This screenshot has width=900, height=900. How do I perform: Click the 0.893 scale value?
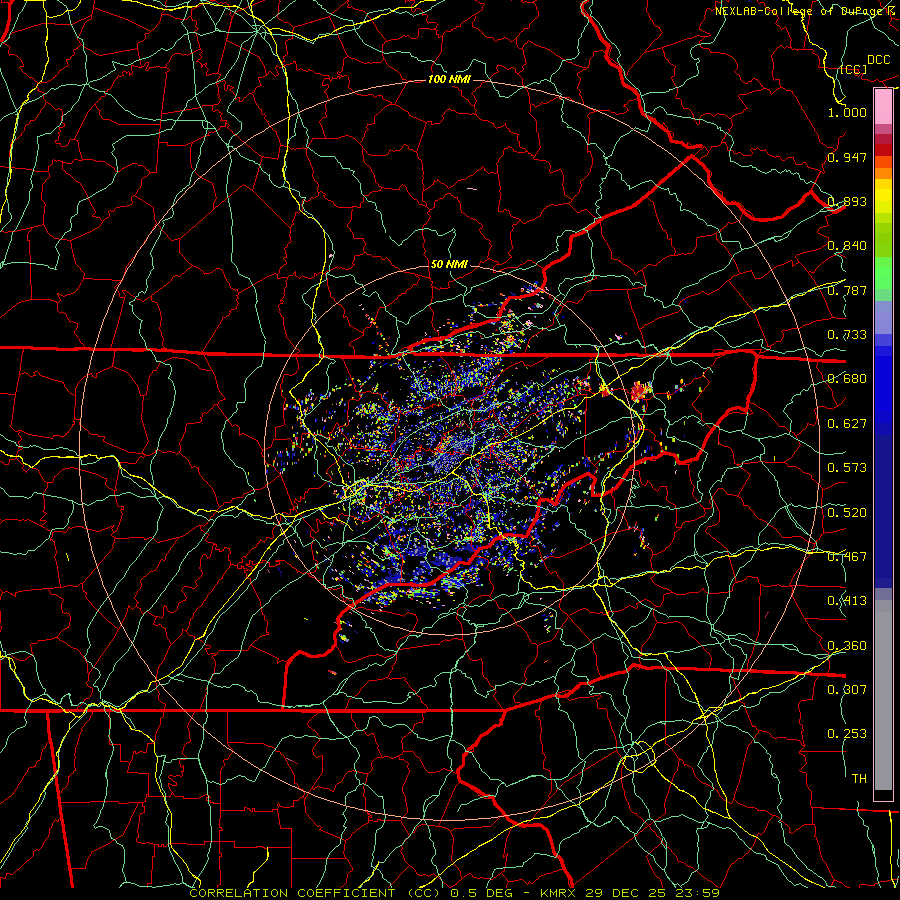[x=847, y=201]
